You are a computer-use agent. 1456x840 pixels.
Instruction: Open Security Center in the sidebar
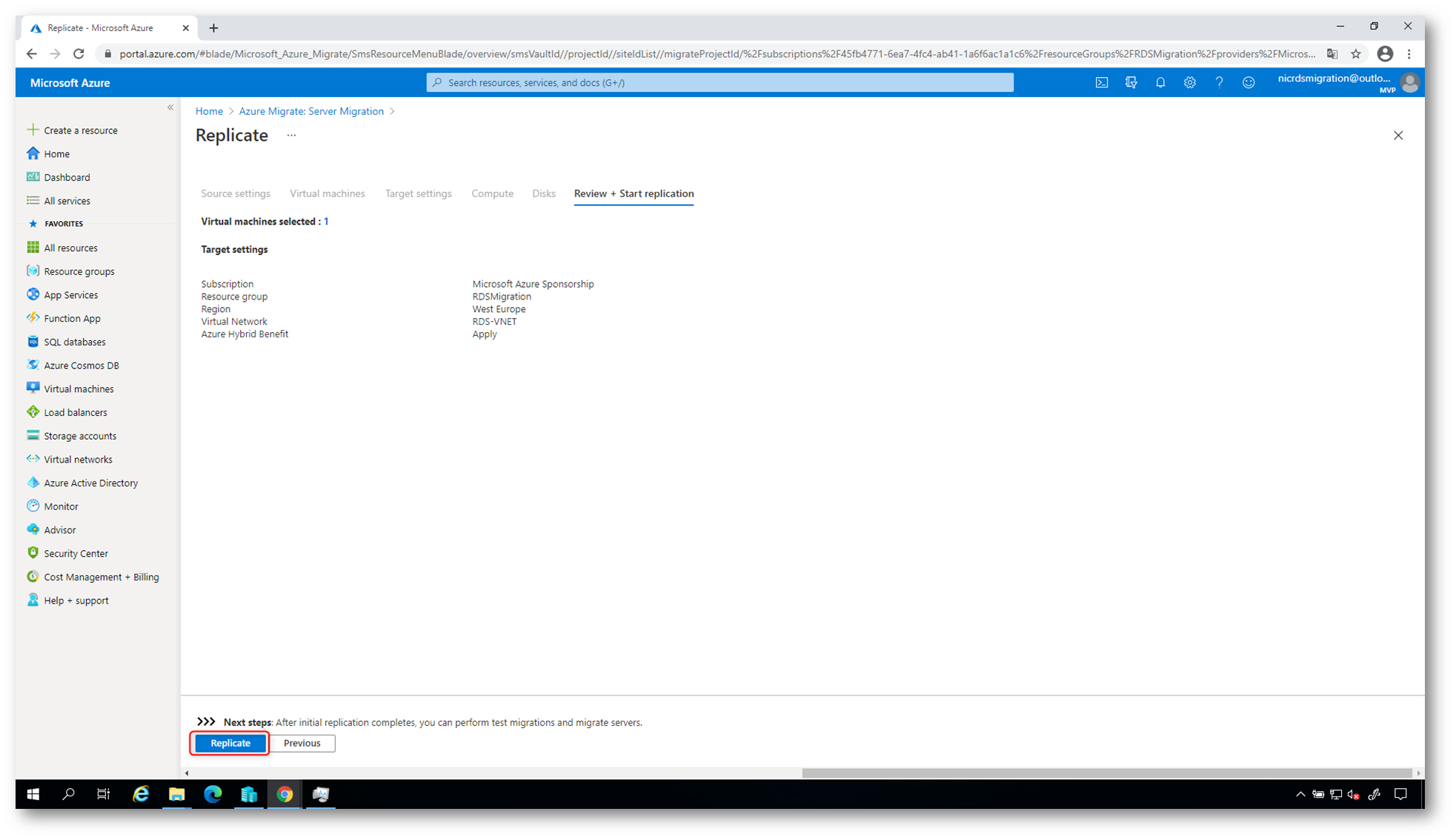pos(76,554)
